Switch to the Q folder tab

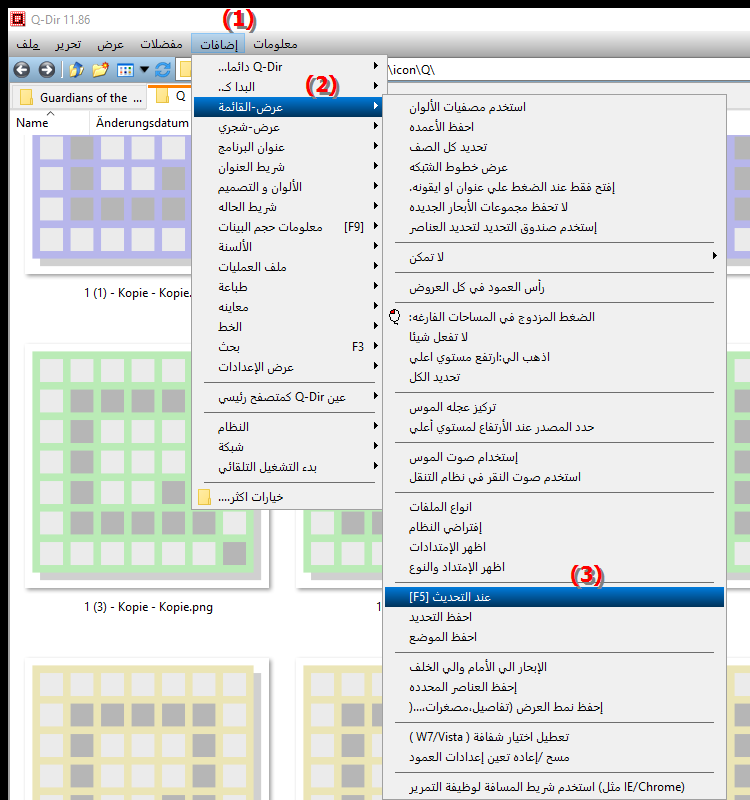(170, 96)
